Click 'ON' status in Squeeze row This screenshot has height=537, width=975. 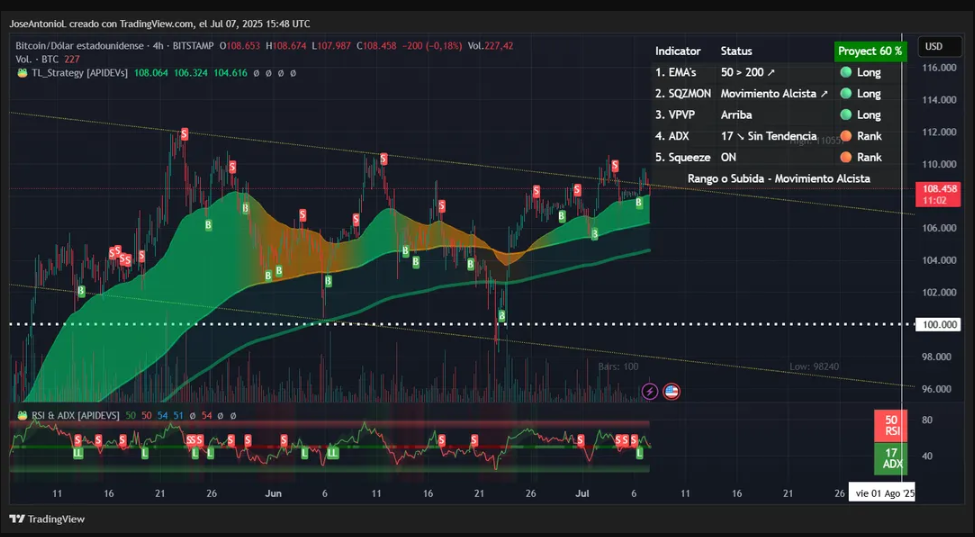click(x=729, y=157)
